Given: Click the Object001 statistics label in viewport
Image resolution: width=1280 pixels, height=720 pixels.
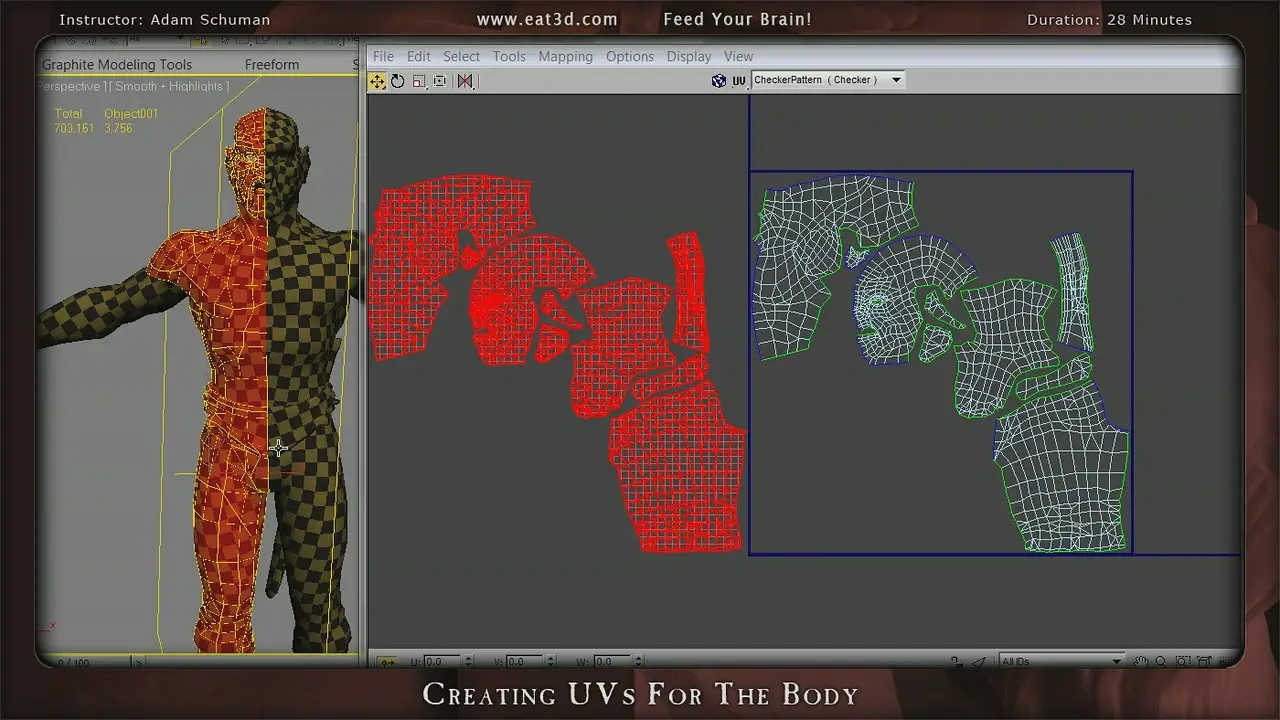Looking at the screenshot, I should point(131,114).
